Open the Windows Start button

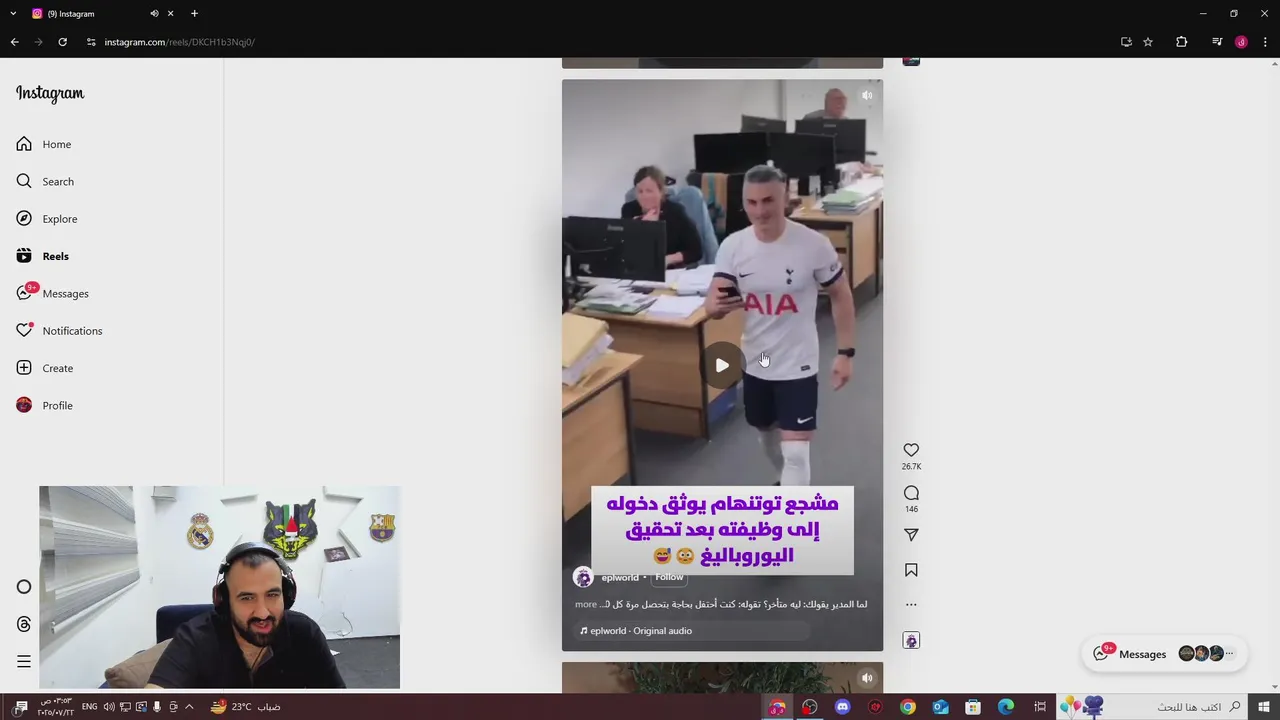coord(1264,707)
